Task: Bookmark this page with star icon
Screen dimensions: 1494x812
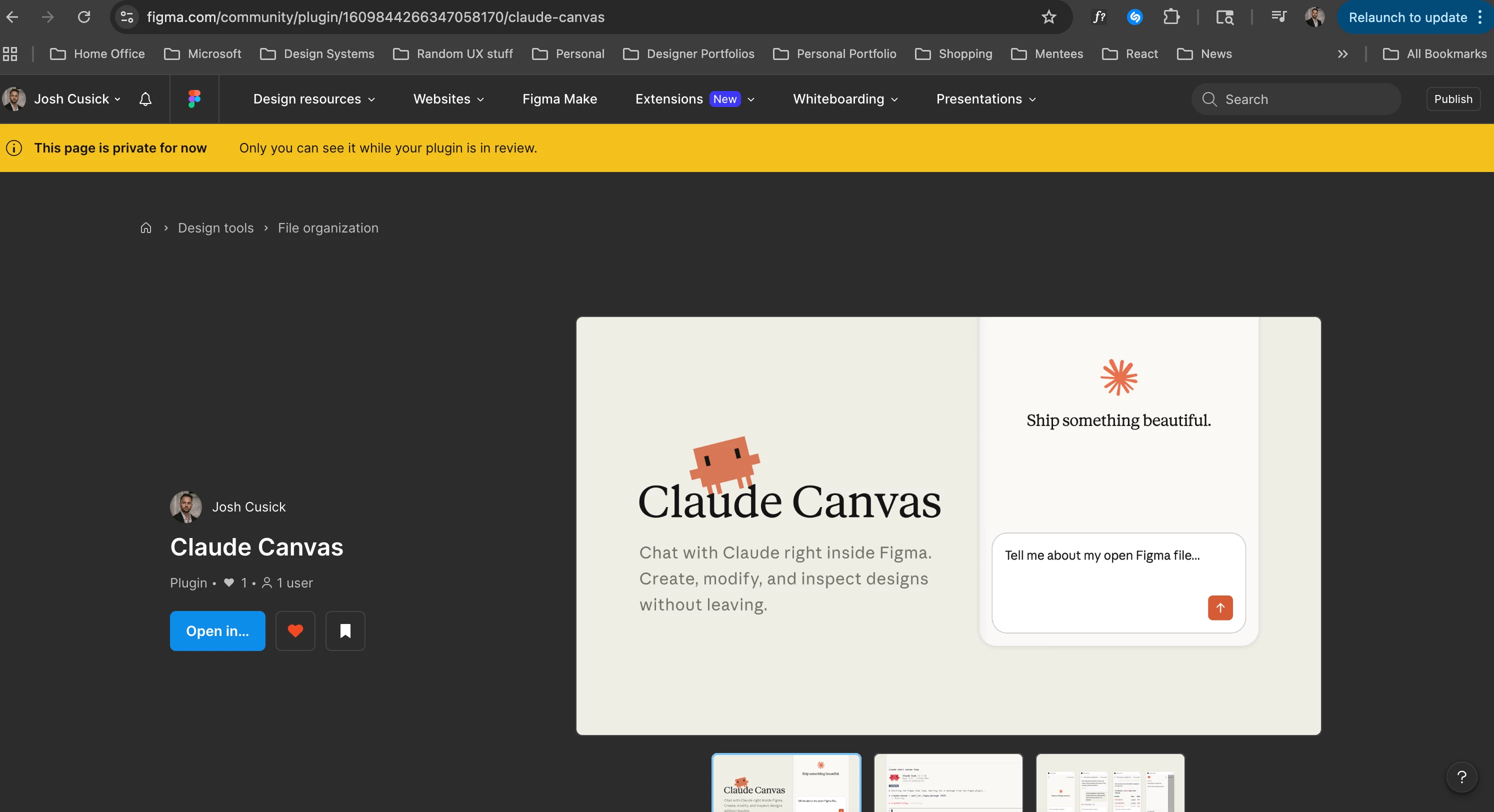Action: 1048,17
